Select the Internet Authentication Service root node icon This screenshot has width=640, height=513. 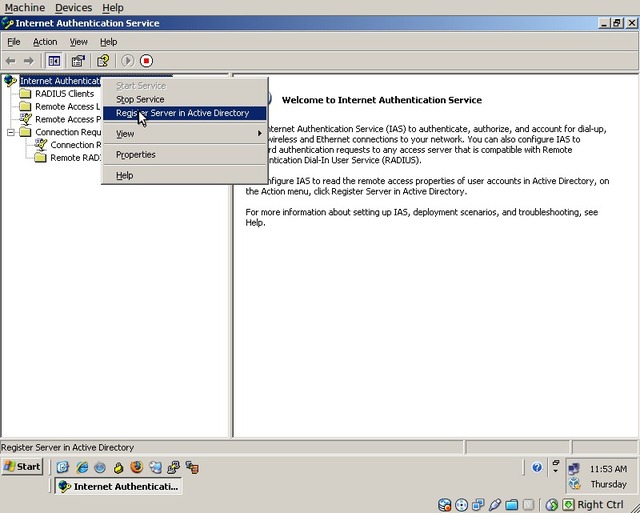[x=11, y=81]
